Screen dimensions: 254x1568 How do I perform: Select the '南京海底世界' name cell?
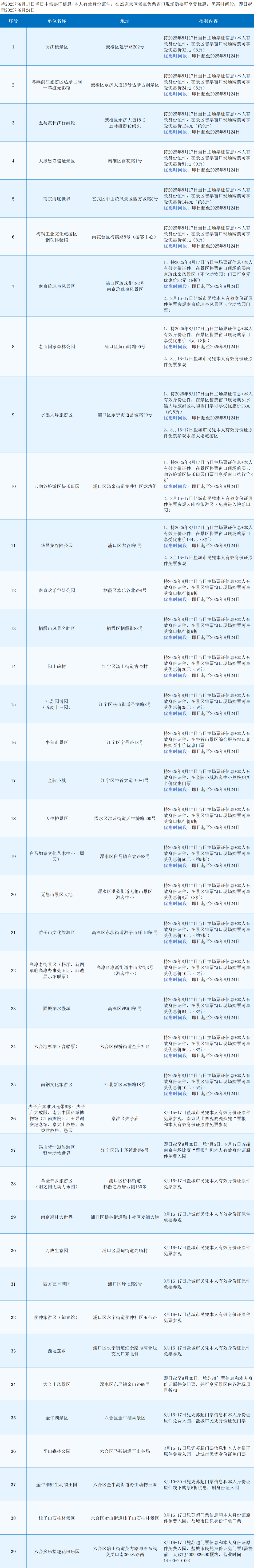point(57,198)
